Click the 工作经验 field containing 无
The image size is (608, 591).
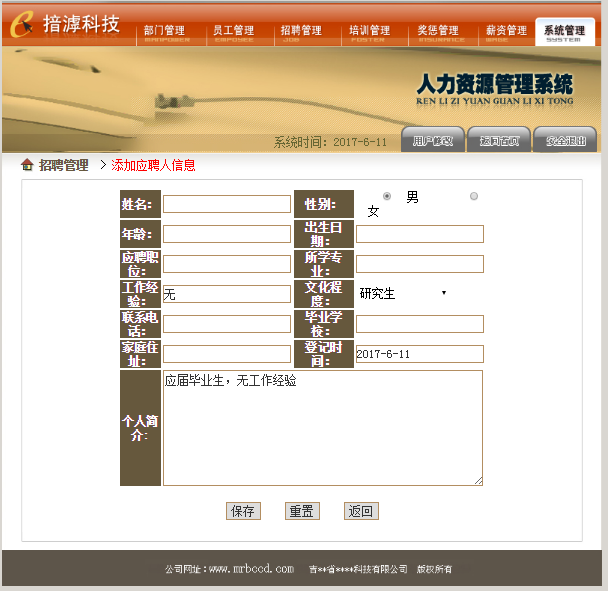pos(227,294)
